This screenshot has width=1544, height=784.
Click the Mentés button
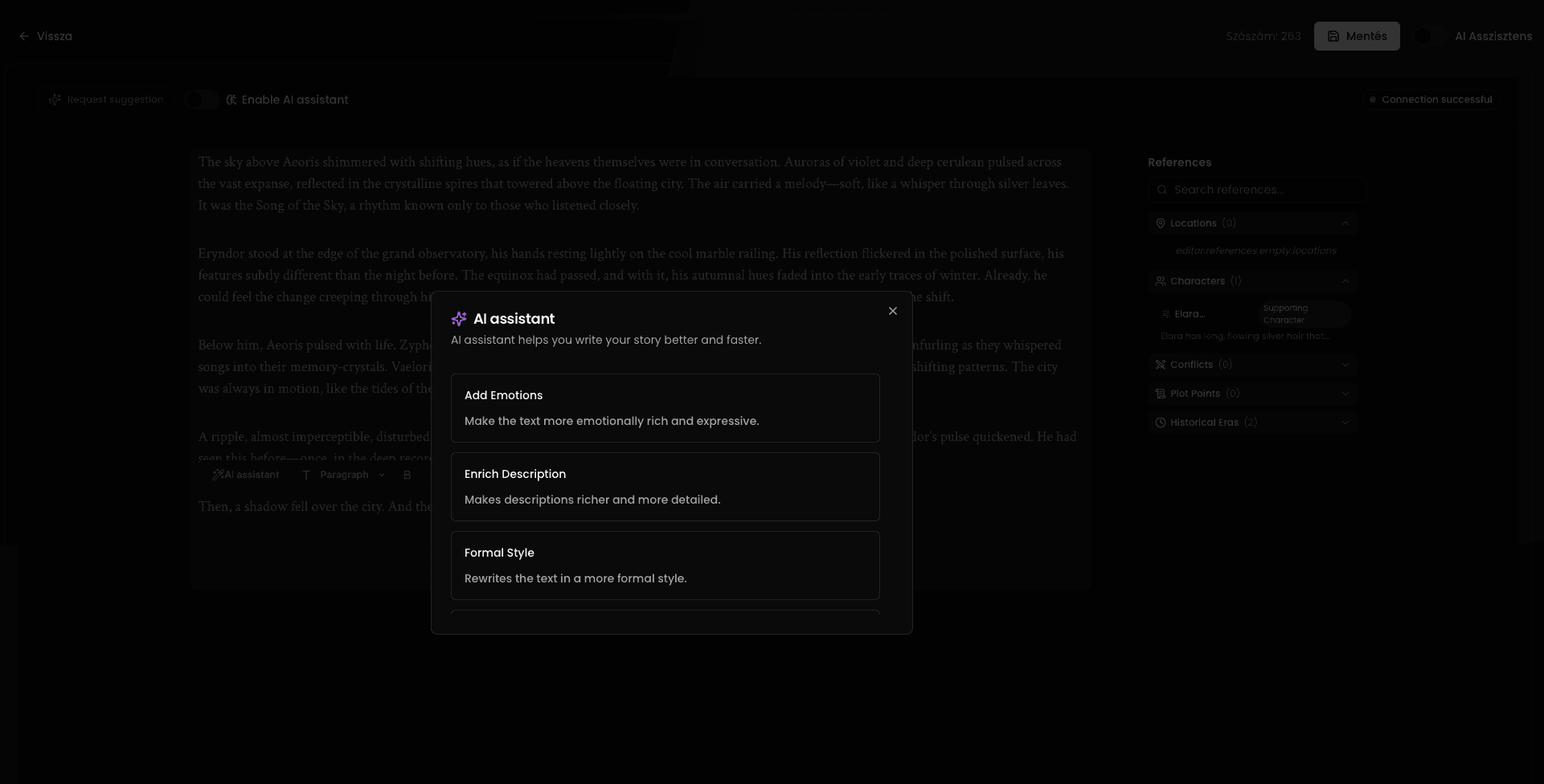point(1357,35)
